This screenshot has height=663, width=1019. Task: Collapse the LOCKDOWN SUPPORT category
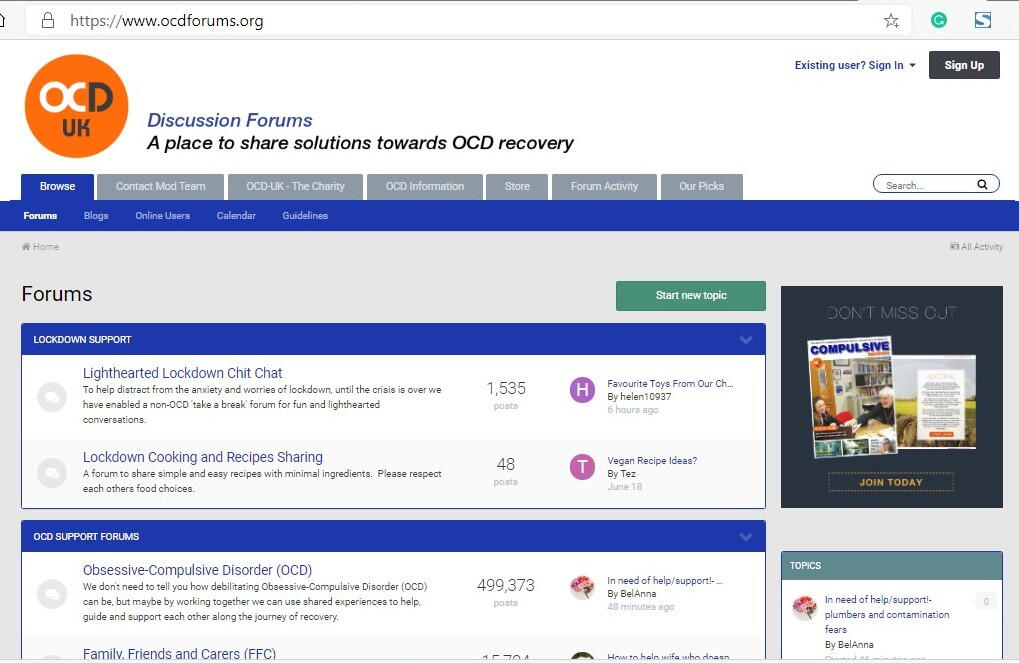[x=745, y=339]
